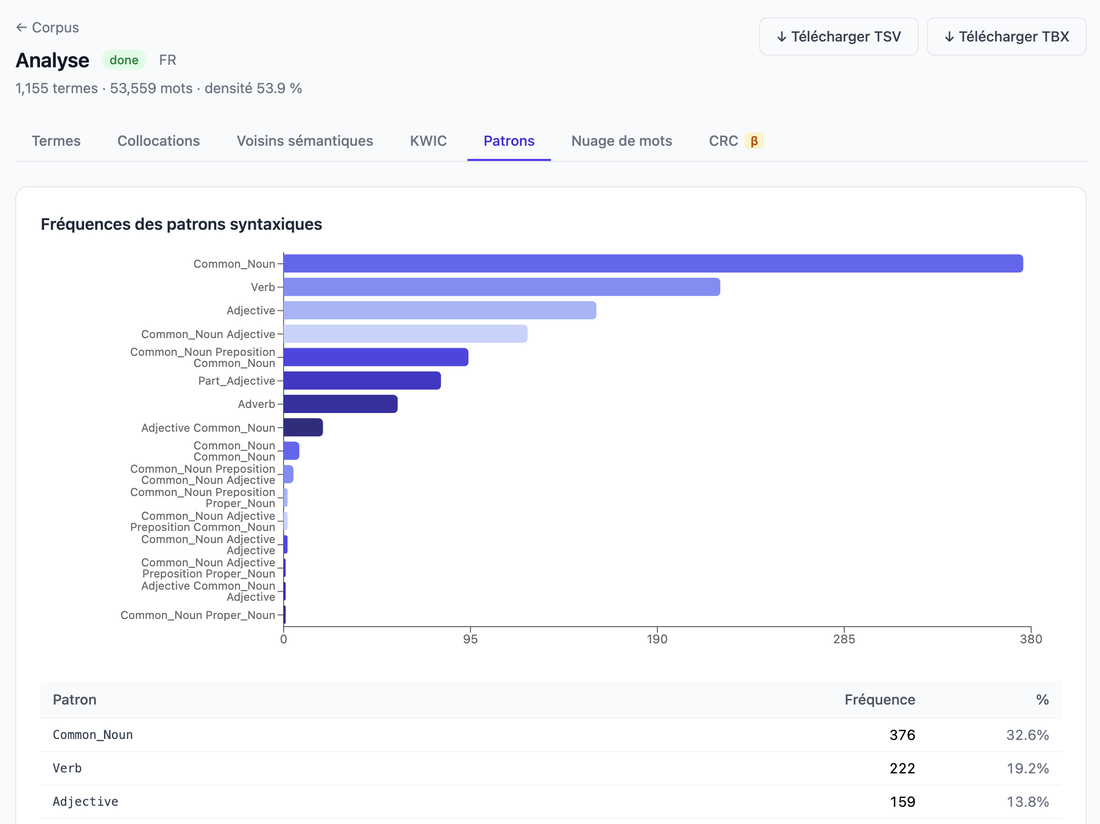
Task: Click the Common_Noun Adjective chart bar
Action: pos(405,334)
